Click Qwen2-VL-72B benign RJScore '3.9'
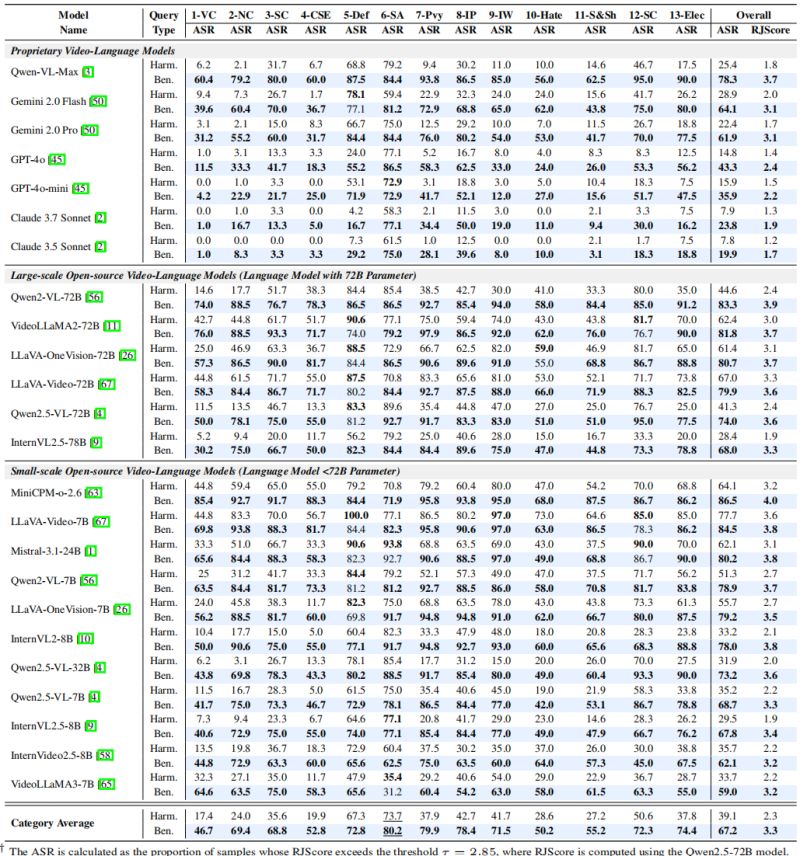800x856 pixels. [x=770, y=305]
